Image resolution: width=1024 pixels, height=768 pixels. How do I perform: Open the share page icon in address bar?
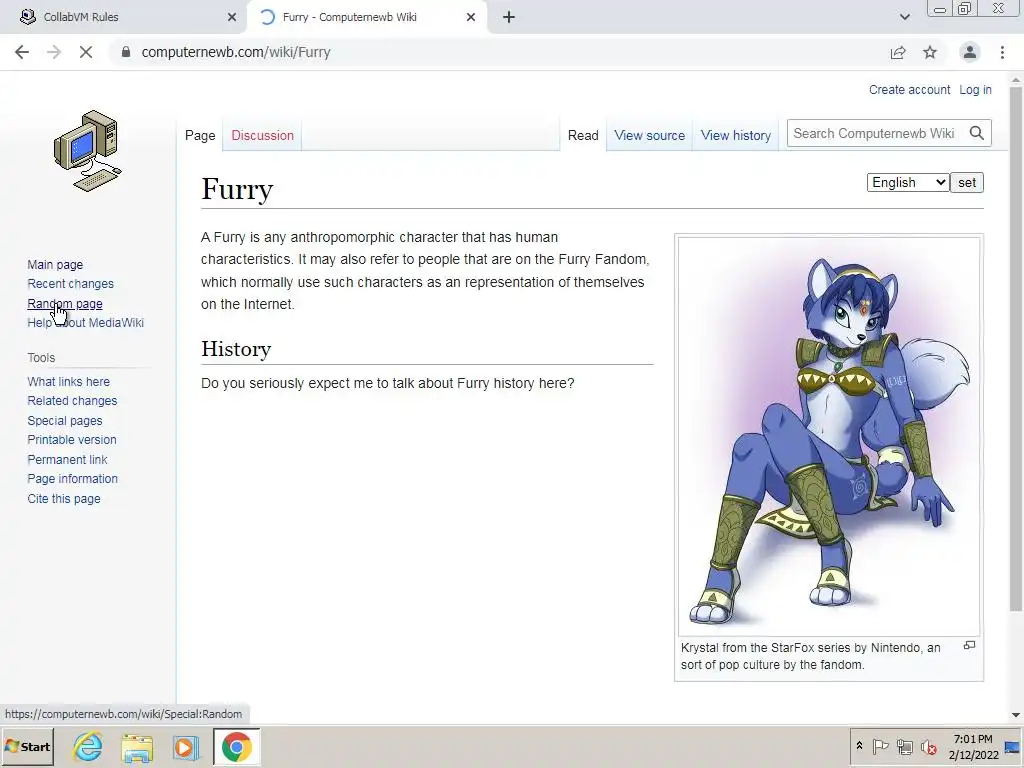898,52
